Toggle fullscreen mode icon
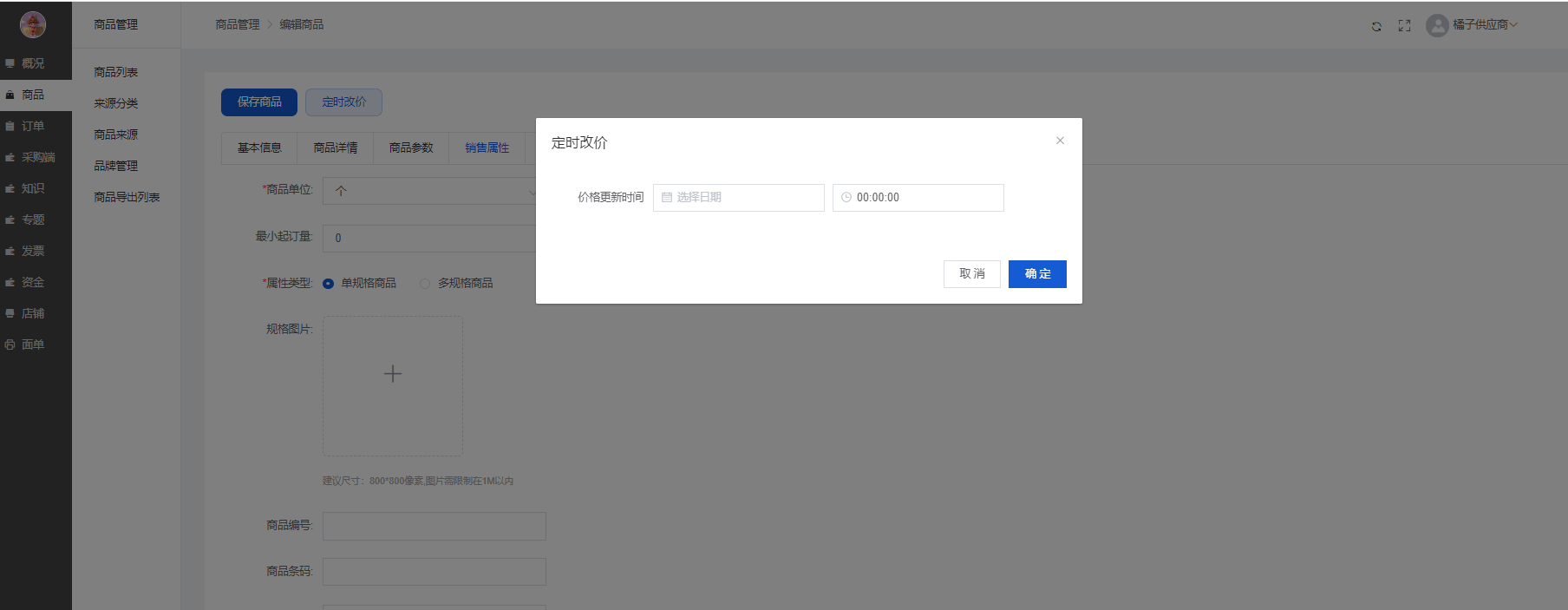This screenshot has height=610, width=1568. 1404,26
